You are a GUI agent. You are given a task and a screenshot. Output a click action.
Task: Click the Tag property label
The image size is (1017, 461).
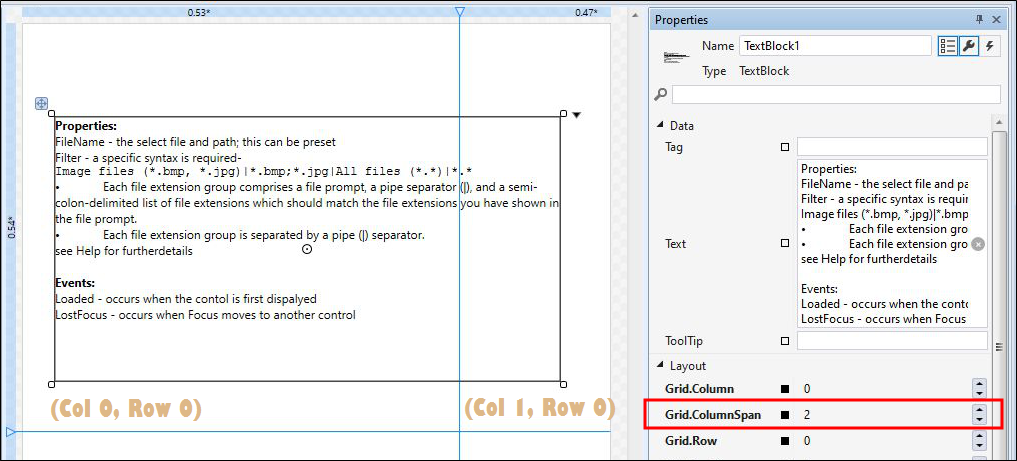click(674, 147)
